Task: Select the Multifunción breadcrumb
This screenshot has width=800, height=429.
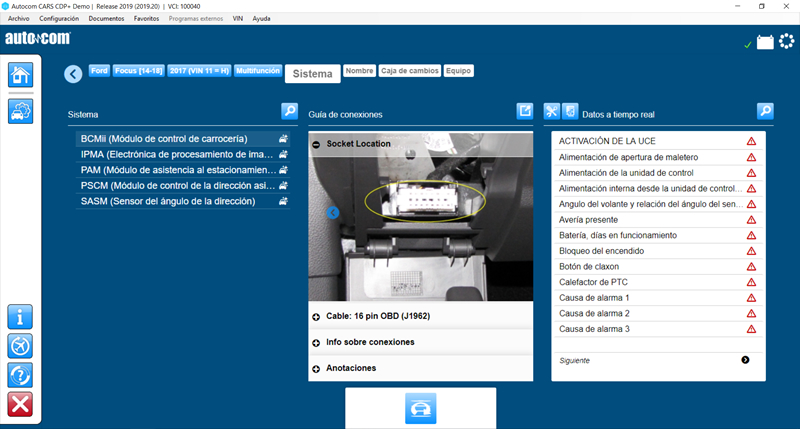Action: 258,71
